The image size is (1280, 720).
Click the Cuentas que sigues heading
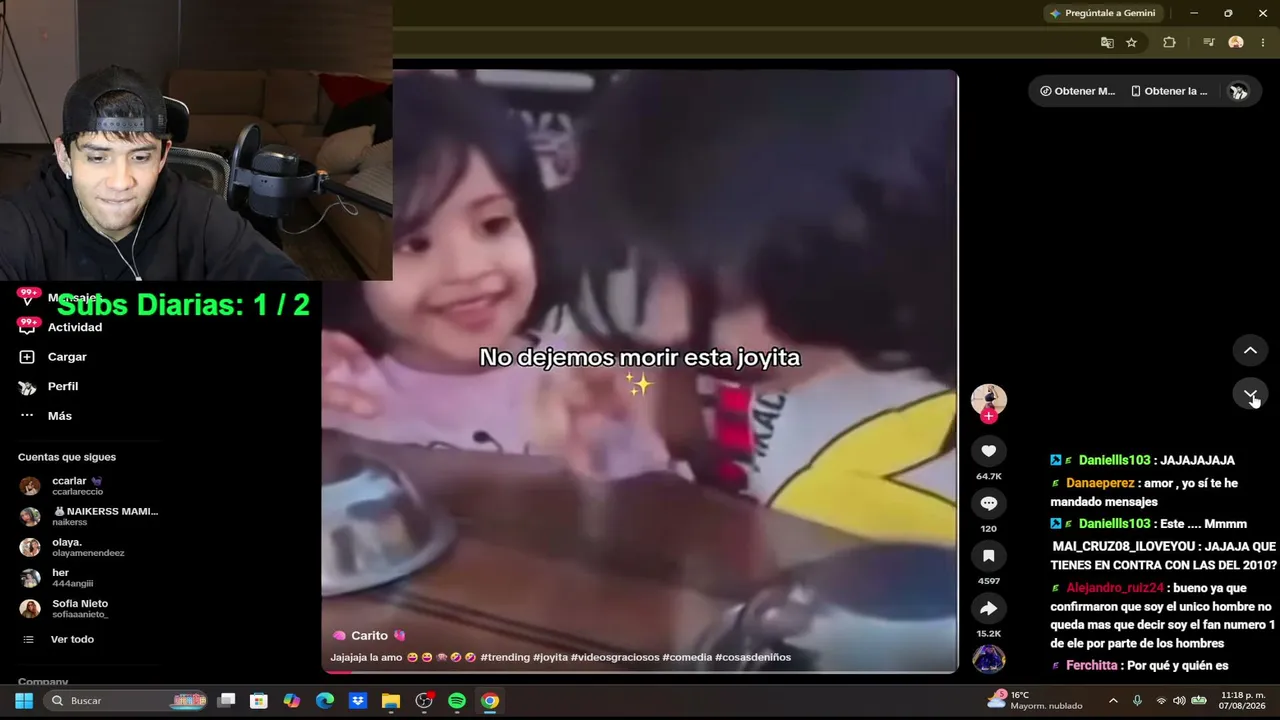point(67,457)
